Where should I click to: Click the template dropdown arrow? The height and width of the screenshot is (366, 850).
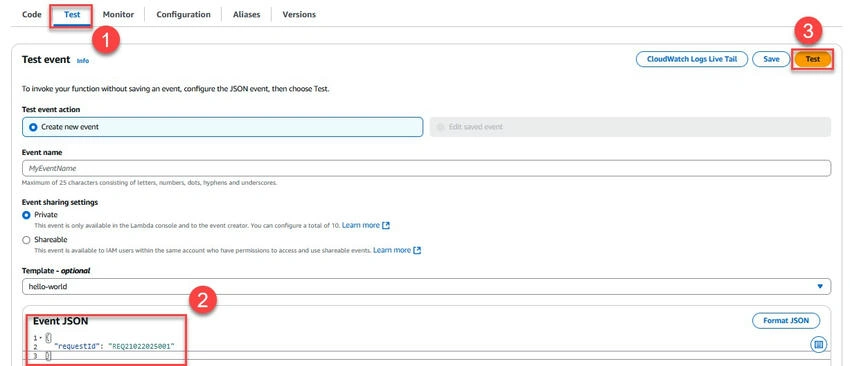point(820,286)
